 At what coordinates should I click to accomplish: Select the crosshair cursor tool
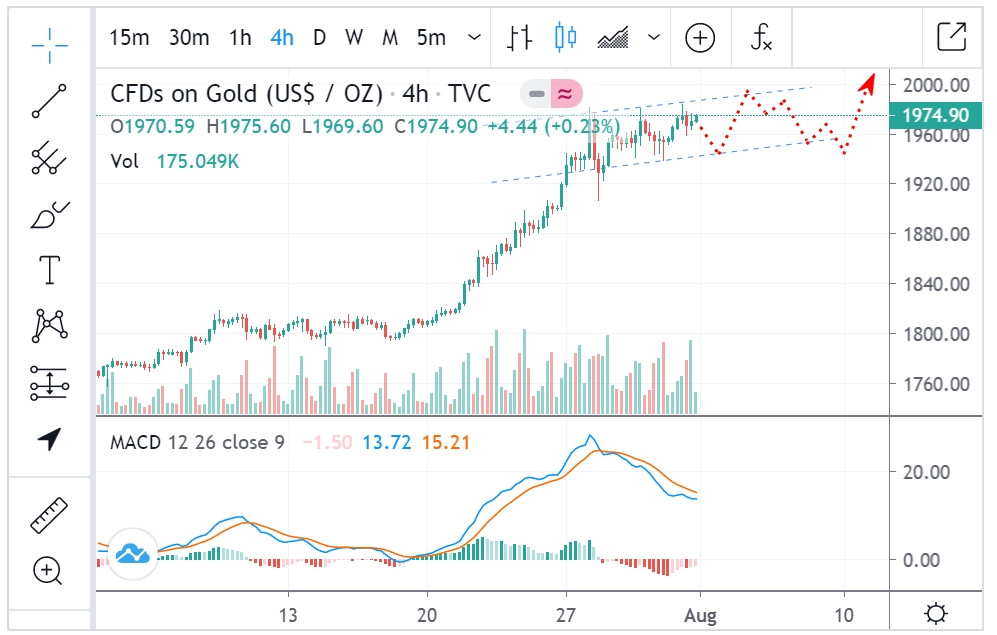click(49, 41)
